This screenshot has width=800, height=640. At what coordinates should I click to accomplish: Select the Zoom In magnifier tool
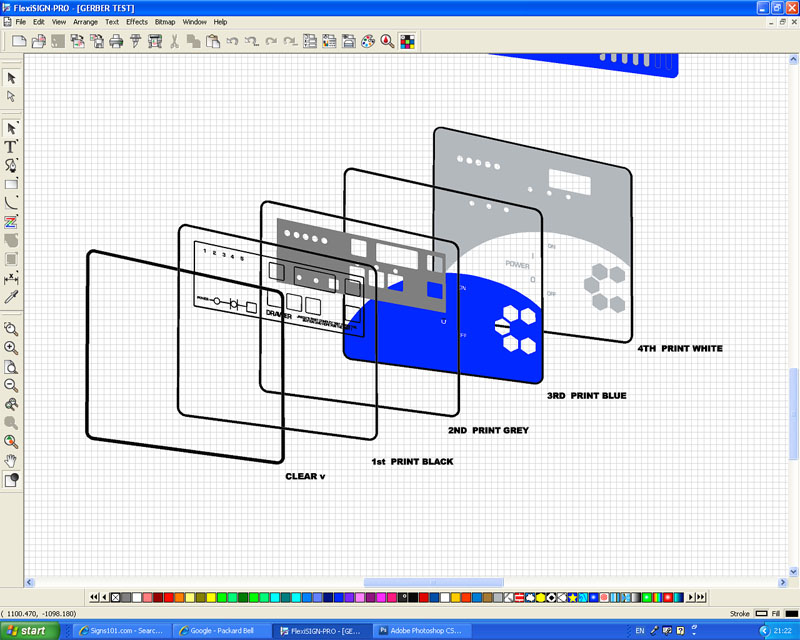tap(11, 348)
